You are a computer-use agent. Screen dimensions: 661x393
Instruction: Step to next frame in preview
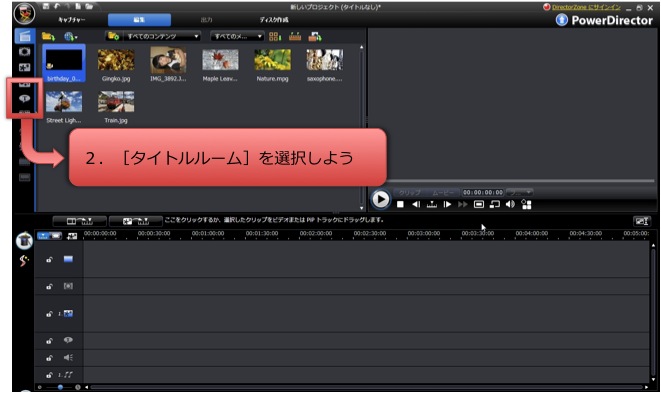[447, 205]
